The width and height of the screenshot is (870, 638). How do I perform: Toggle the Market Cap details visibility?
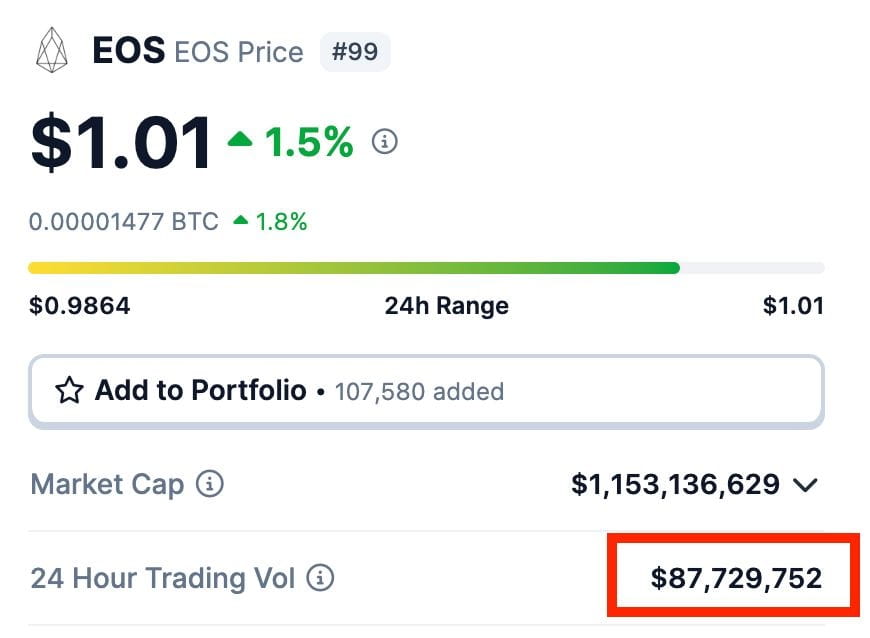(806, 485)
